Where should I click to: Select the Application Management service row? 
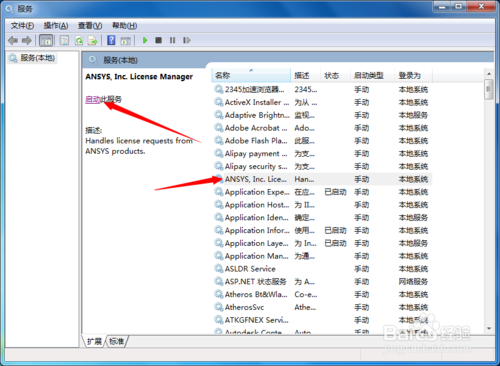322,256
